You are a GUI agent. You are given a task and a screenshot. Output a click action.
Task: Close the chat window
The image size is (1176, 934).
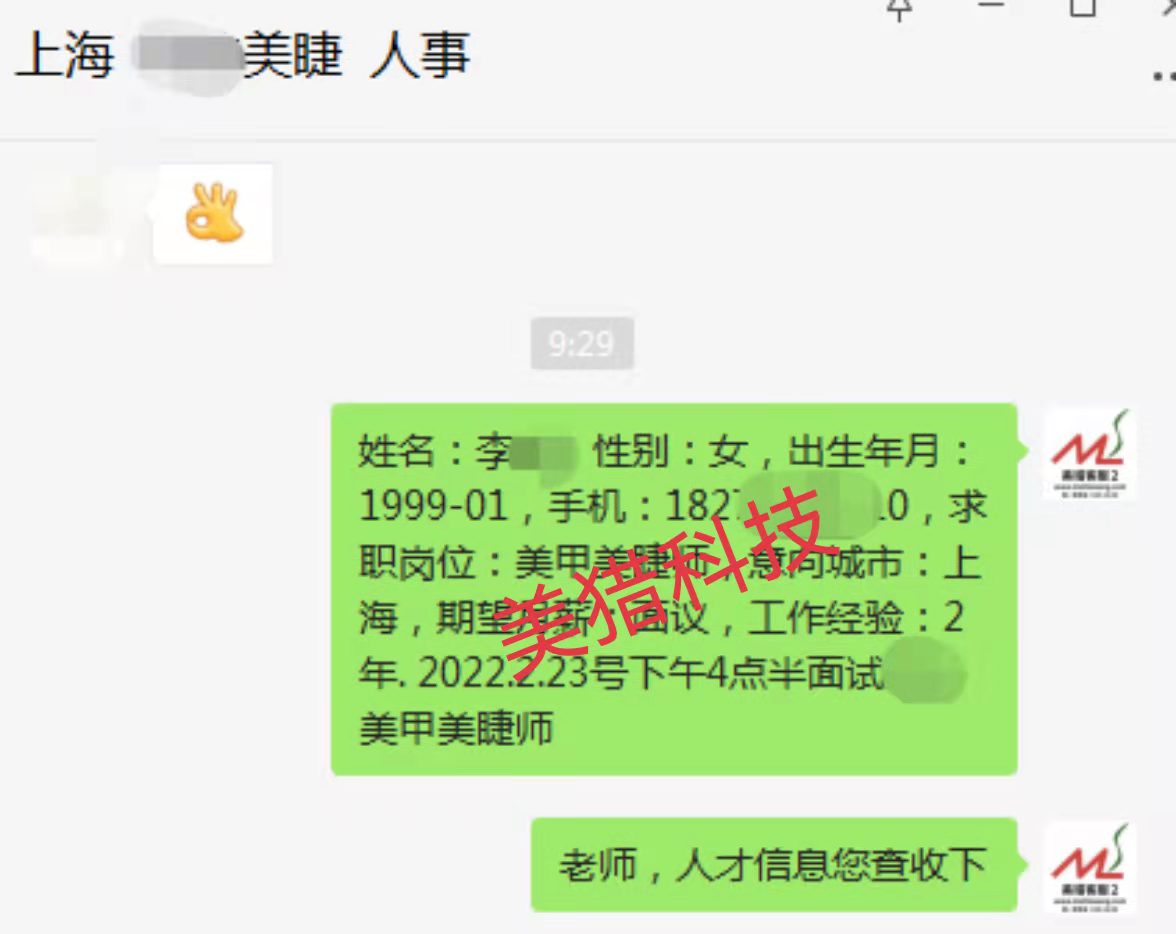point(1169,6)
